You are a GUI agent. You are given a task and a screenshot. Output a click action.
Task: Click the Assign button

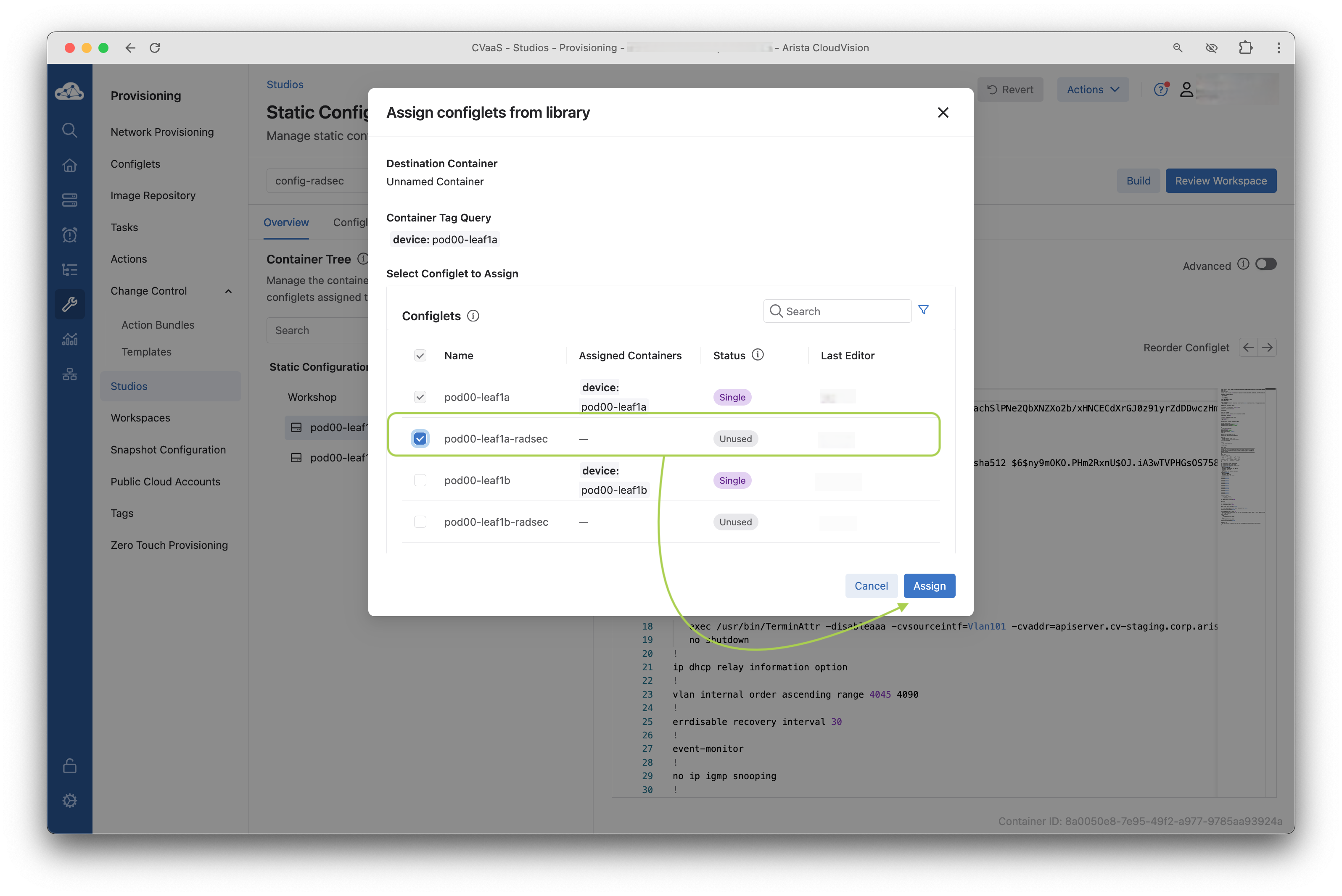pyautogui.click(x=929, y=586)
